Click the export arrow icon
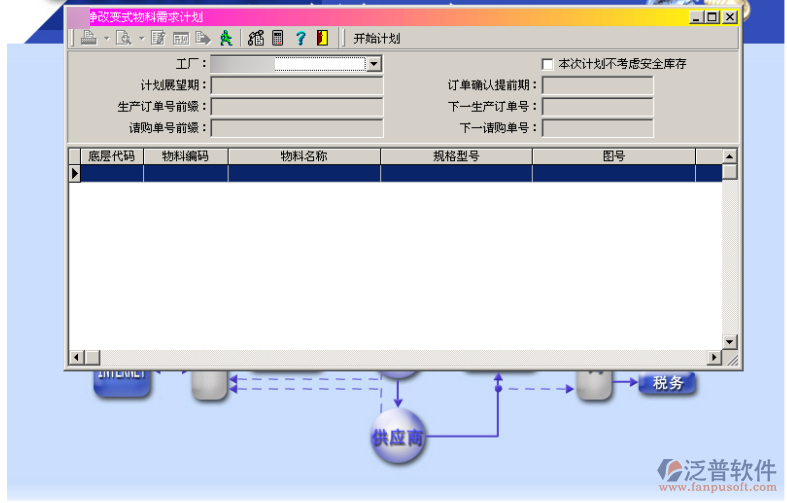787x503 pixels. tap(203, 38)
